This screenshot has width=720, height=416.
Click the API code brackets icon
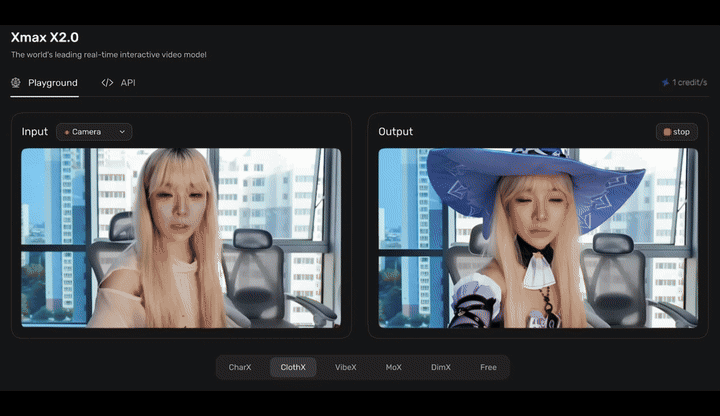click(107, 83)
